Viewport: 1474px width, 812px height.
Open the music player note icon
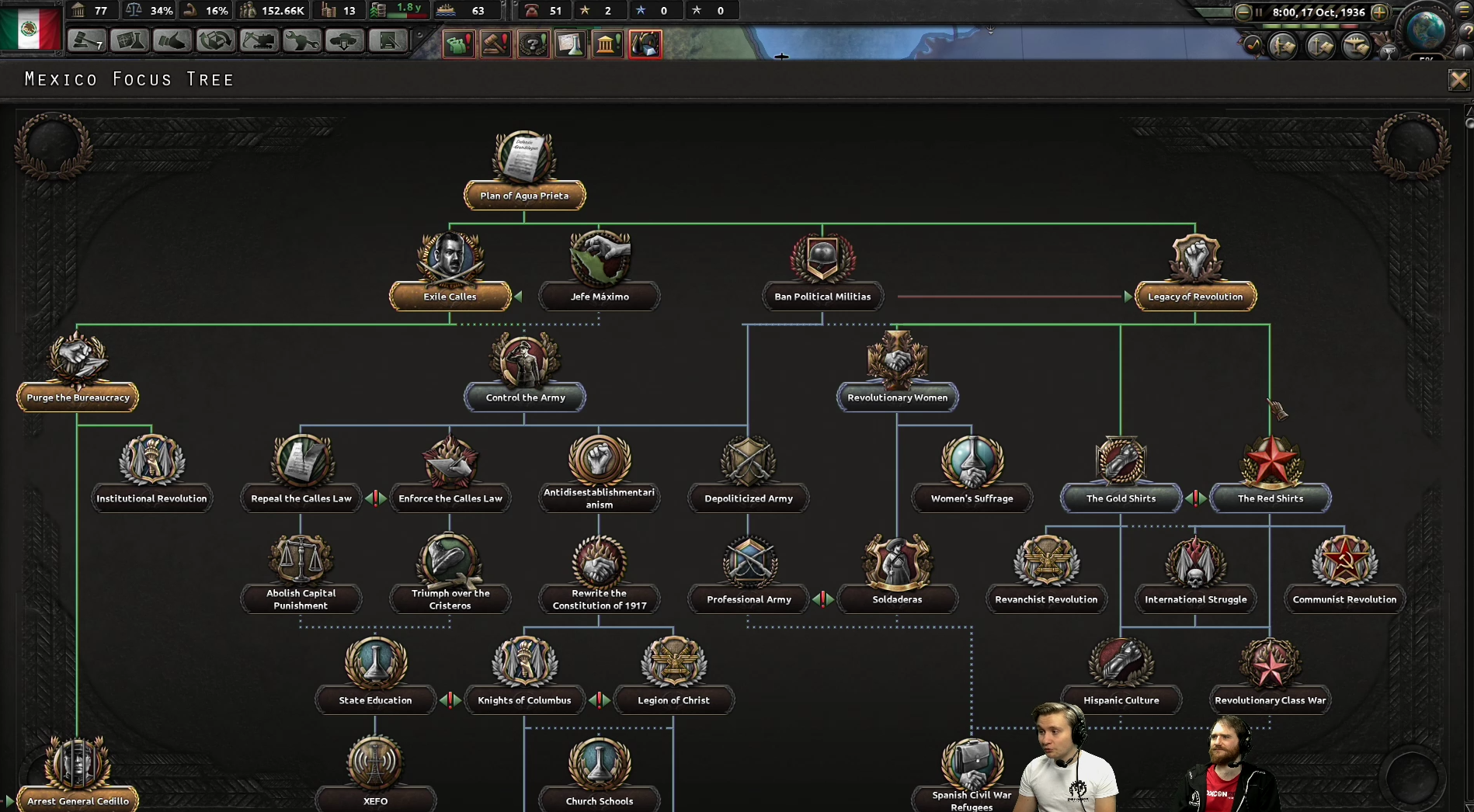click(1253, 46)
